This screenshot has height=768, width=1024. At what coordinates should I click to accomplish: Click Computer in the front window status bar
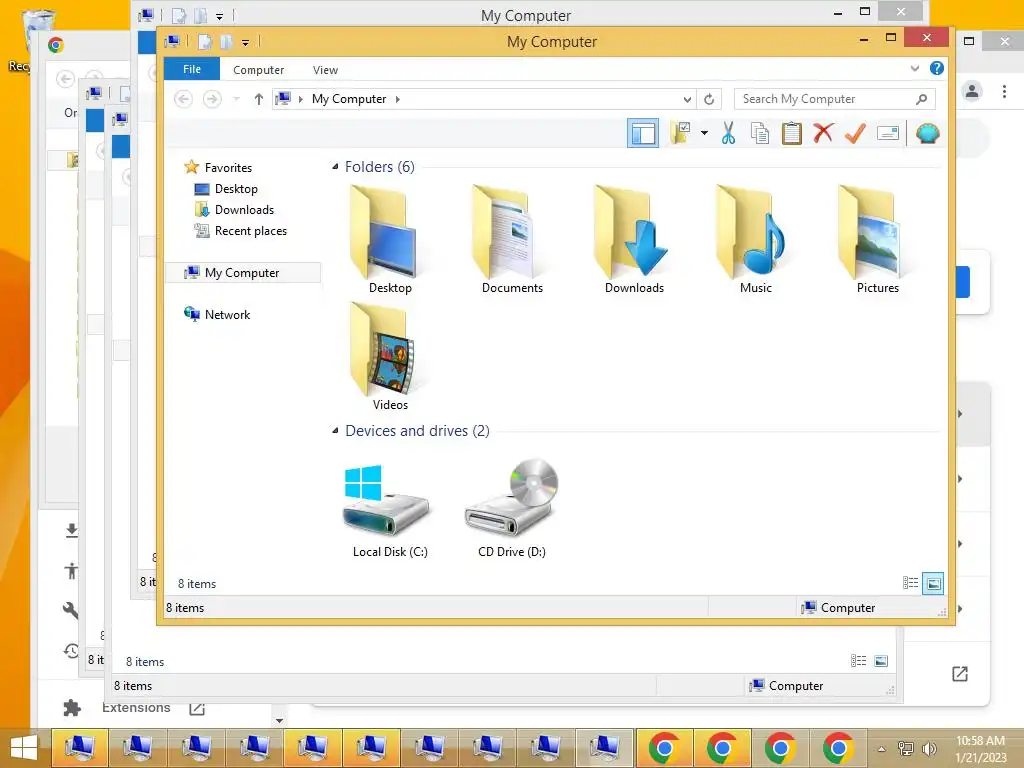(838, 608)
